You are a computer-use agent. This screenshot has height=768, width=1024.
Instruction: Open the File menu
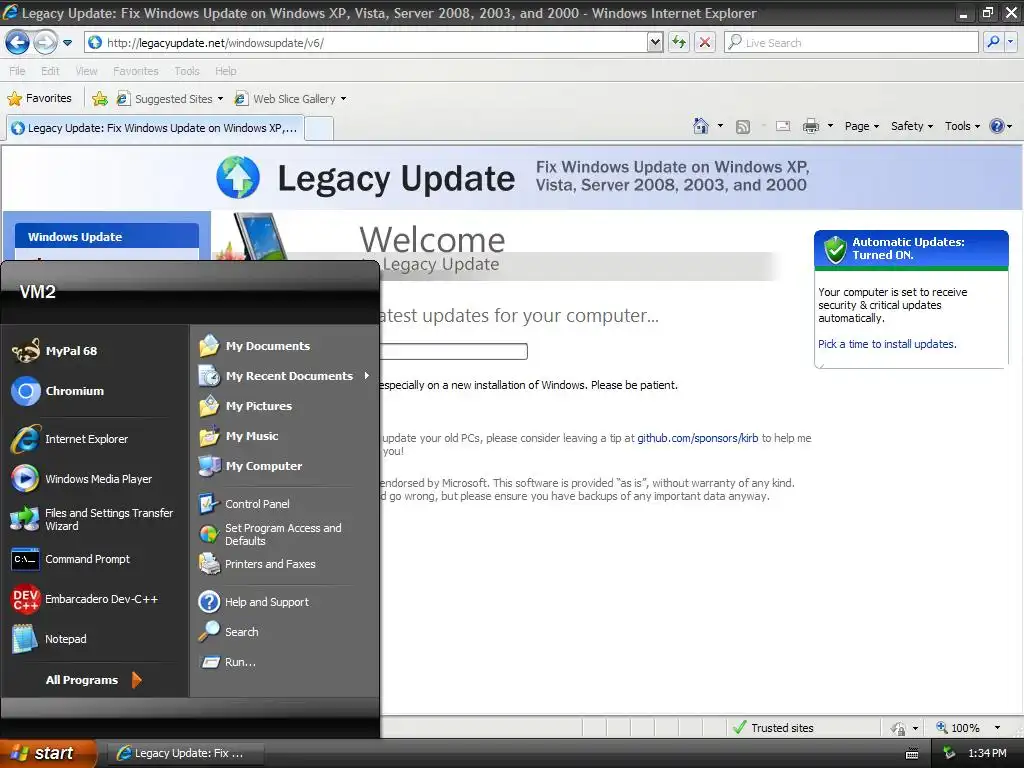pos(17,71)
